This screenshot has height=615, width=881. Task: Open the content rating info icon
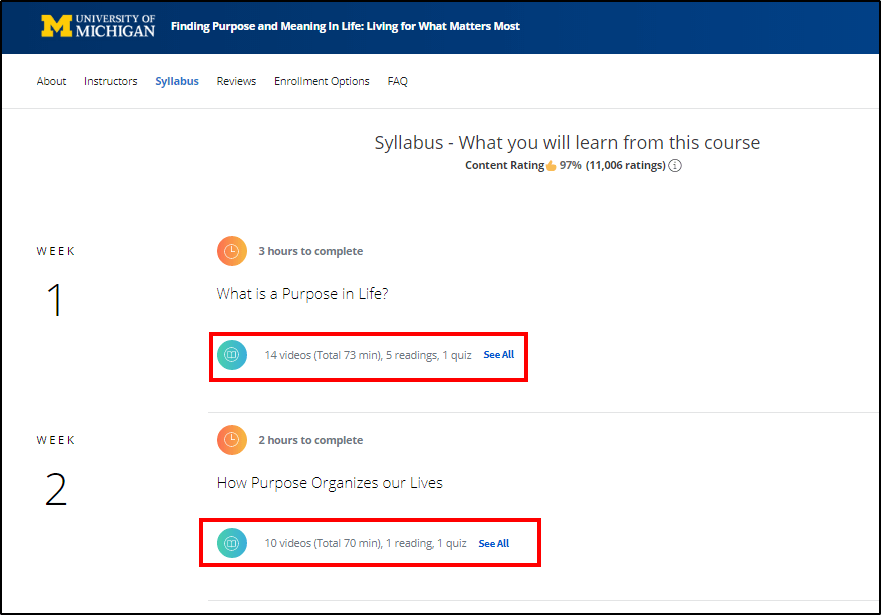[x=674, y=165]
